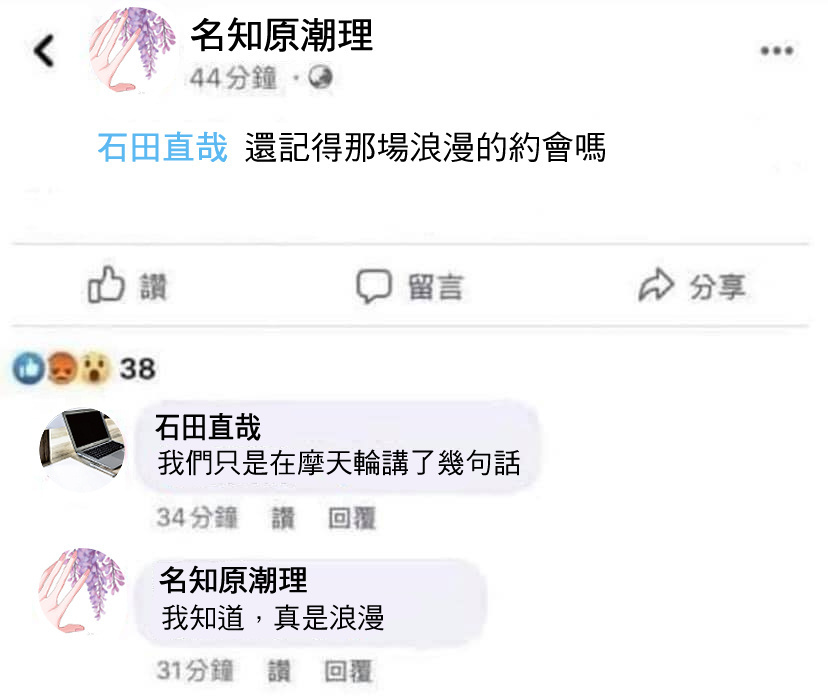Open the tagged 石田直哉 profile link
This screenshot has height=696, width=828.
[163, 147]
